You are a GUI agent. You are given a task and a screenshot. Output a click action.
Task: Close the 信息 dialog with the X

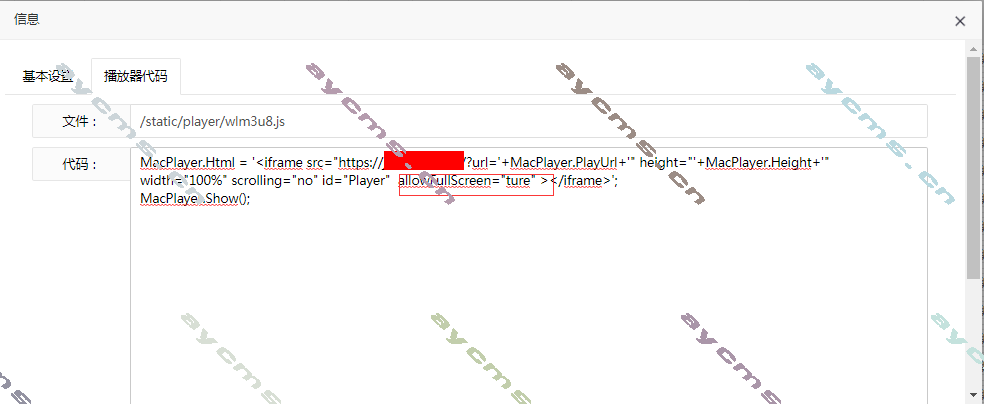(x=960, y=21)
